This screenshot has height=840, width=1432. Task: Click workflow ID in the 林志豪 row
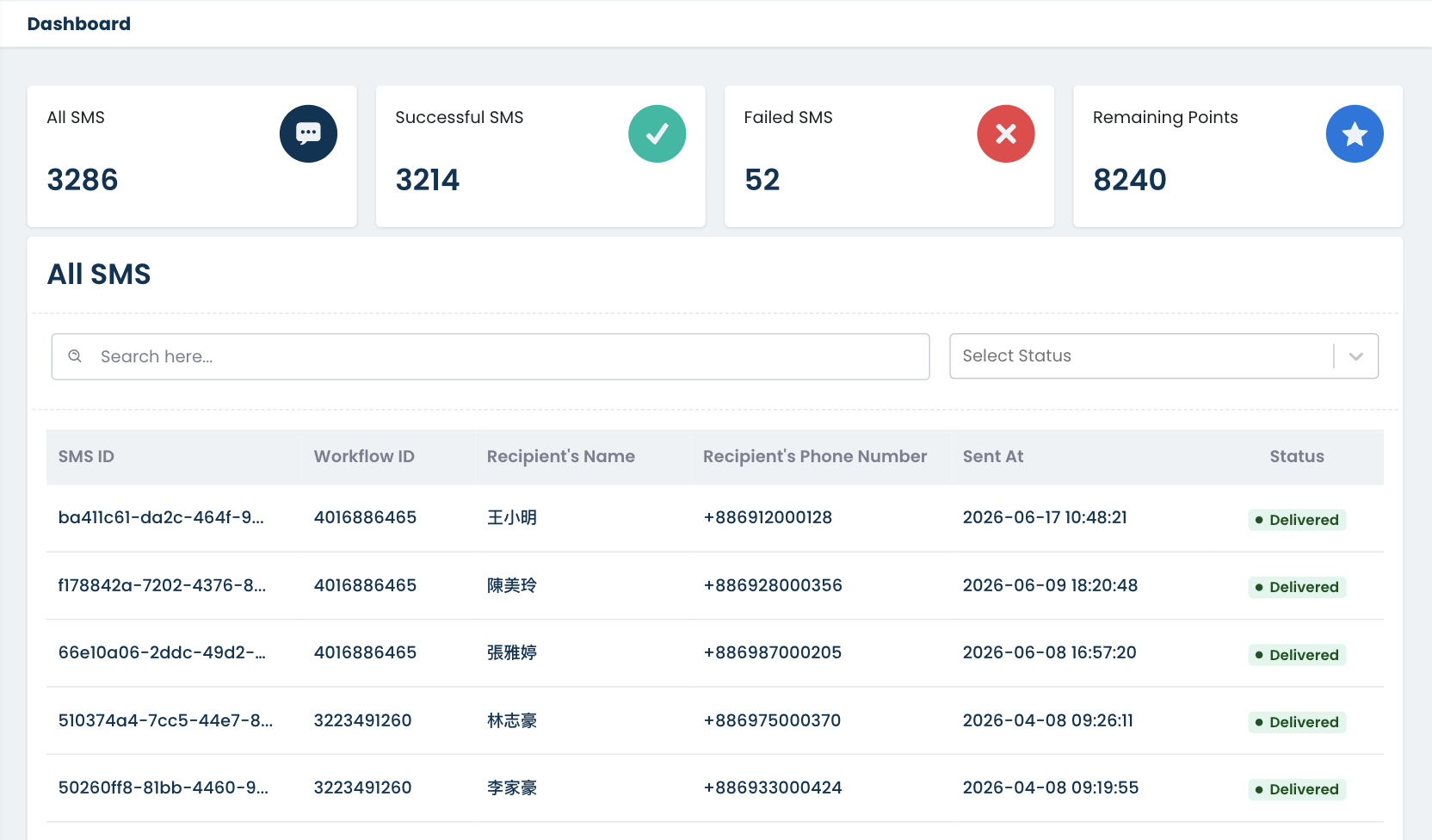click(362, 721)
